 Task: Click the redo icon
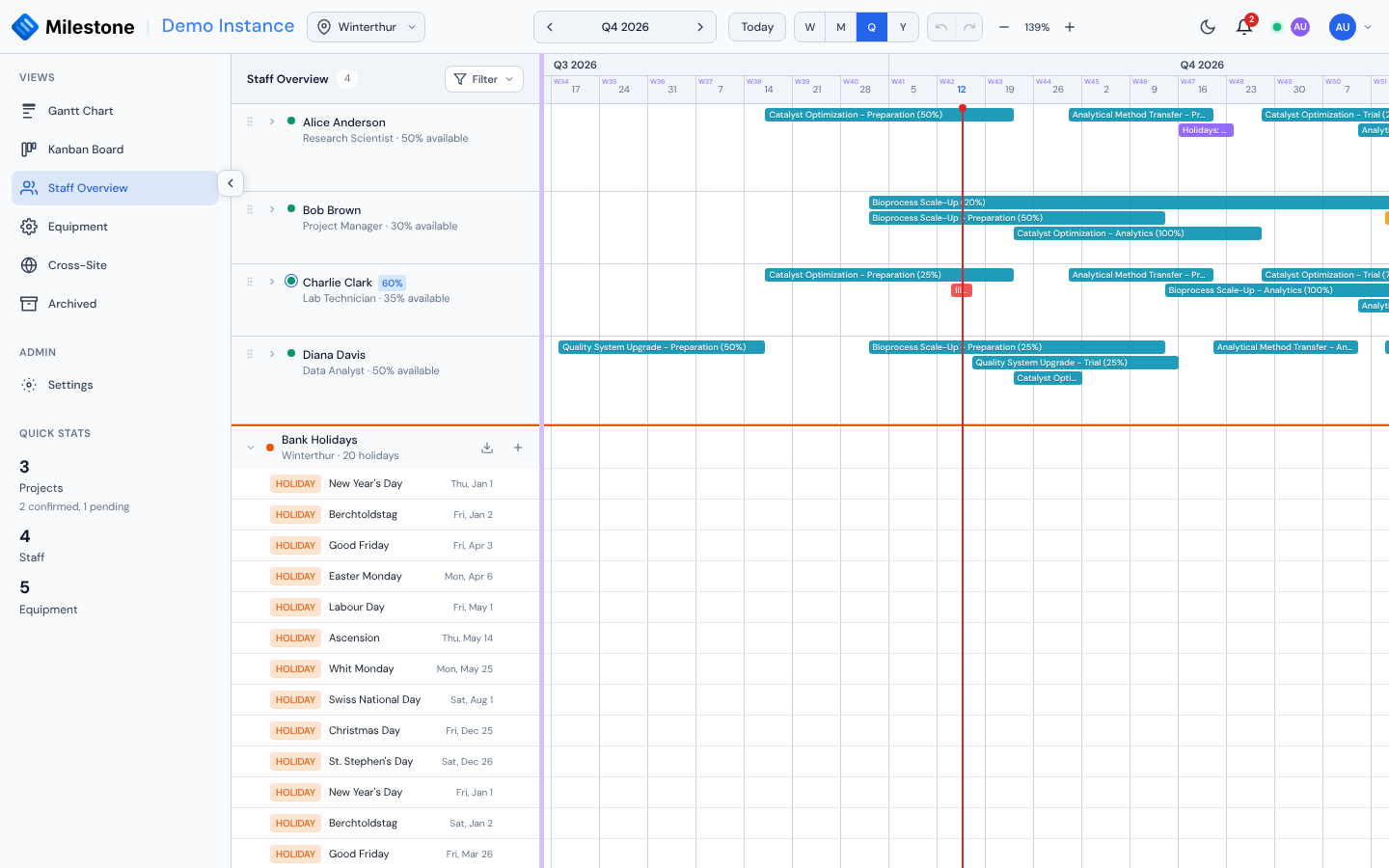click(x=969, y=27)
